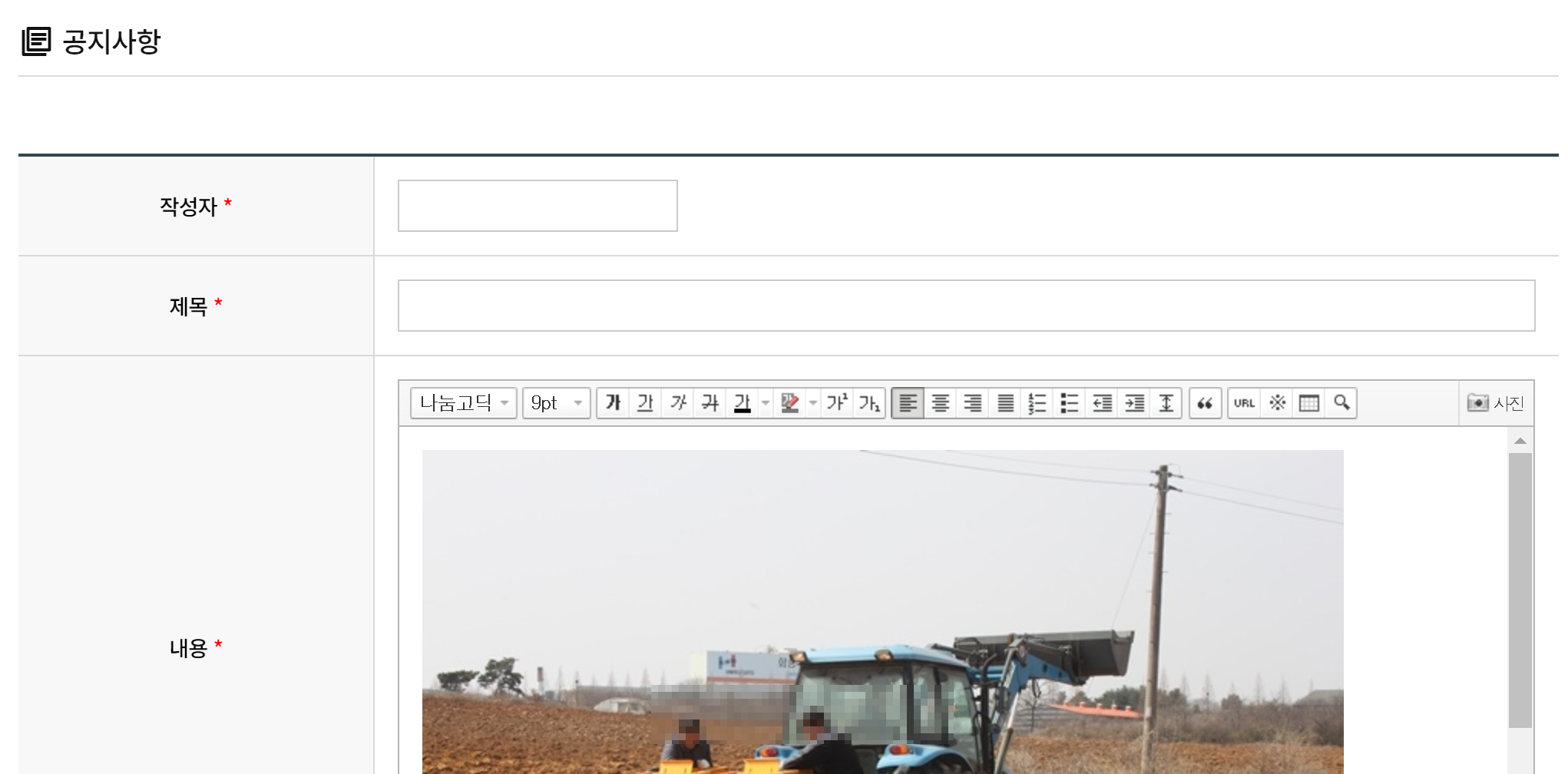Click the 제목 title input field
The width and height of the screenshot is (1568, 774).
click(966, 306)
